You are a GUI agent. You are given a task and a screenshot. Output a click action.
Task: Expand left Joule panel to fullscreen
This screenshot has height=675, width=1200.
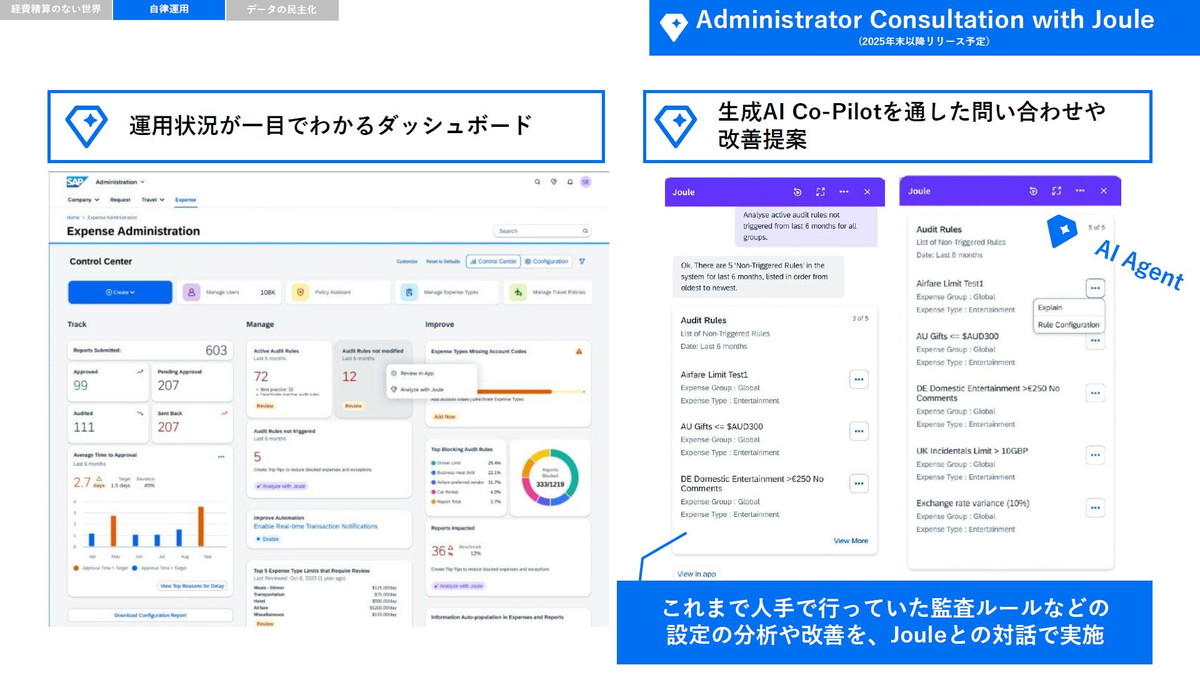click(820, 192)
